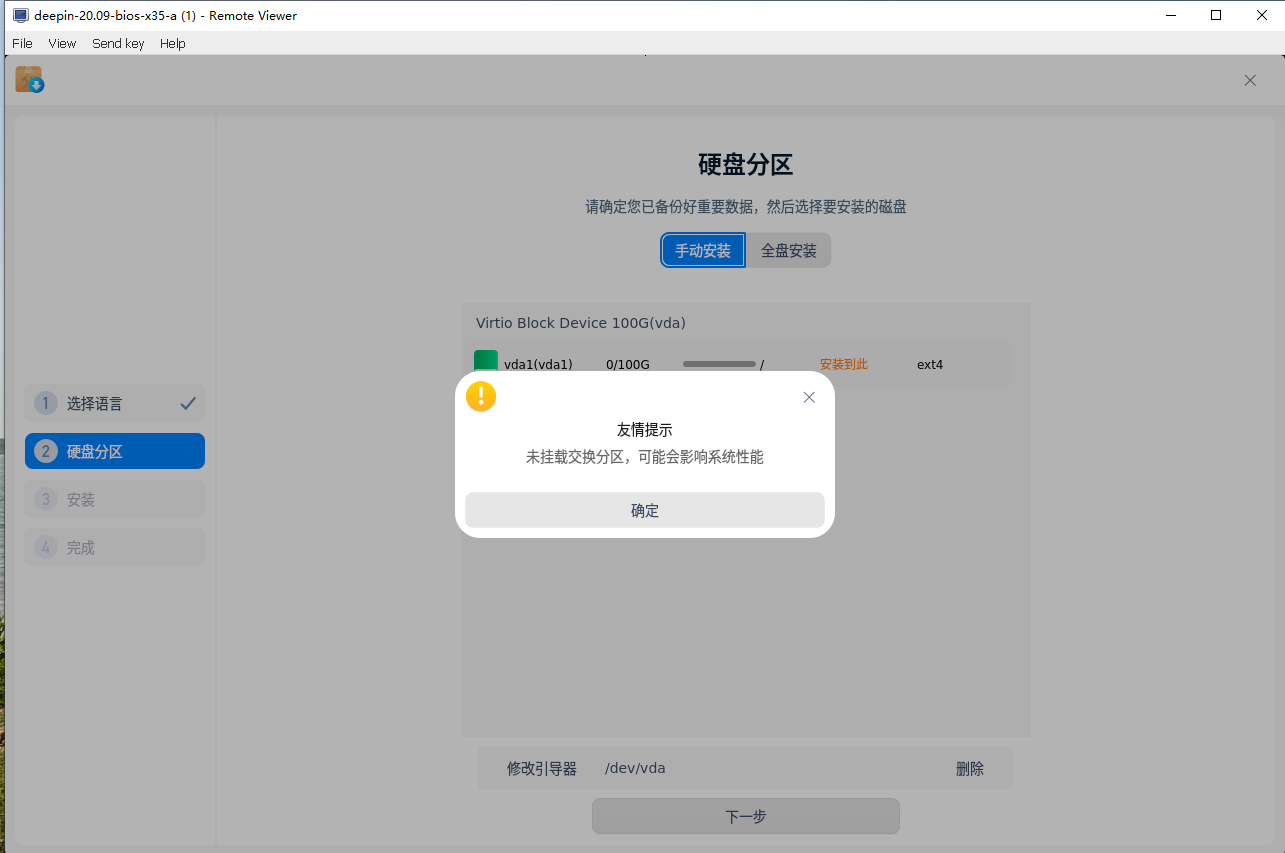Click the 确定 button in the dialog
The image size is (1285, 853).
tap(645, 510)
